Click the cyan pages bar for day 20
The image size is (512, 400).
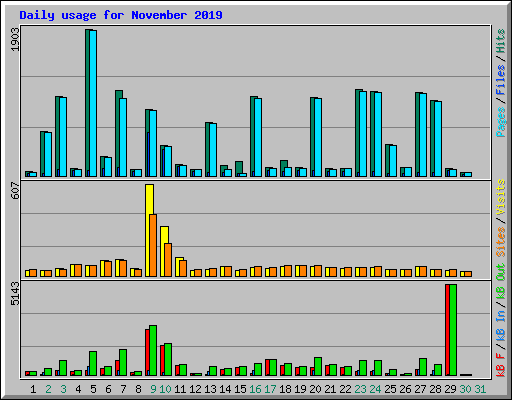pyautogui.click(x=318, y=137)
